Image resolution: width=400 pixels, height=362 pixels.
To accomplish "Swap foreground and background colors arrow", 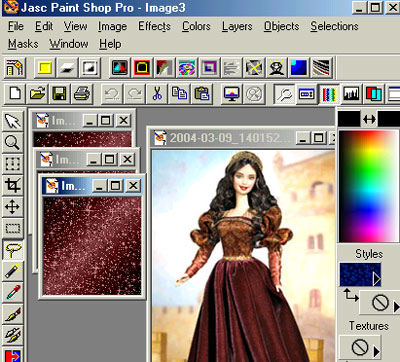I will coord(369,119).
